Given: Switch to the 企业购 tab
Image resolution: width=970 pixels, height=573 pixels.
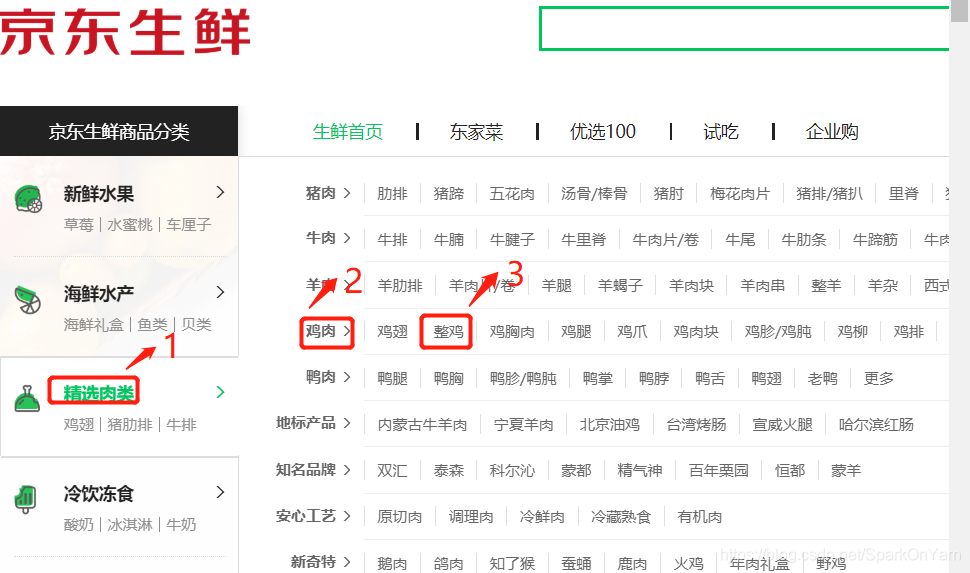Looking at the screenshot, I should tap(831, 131).
